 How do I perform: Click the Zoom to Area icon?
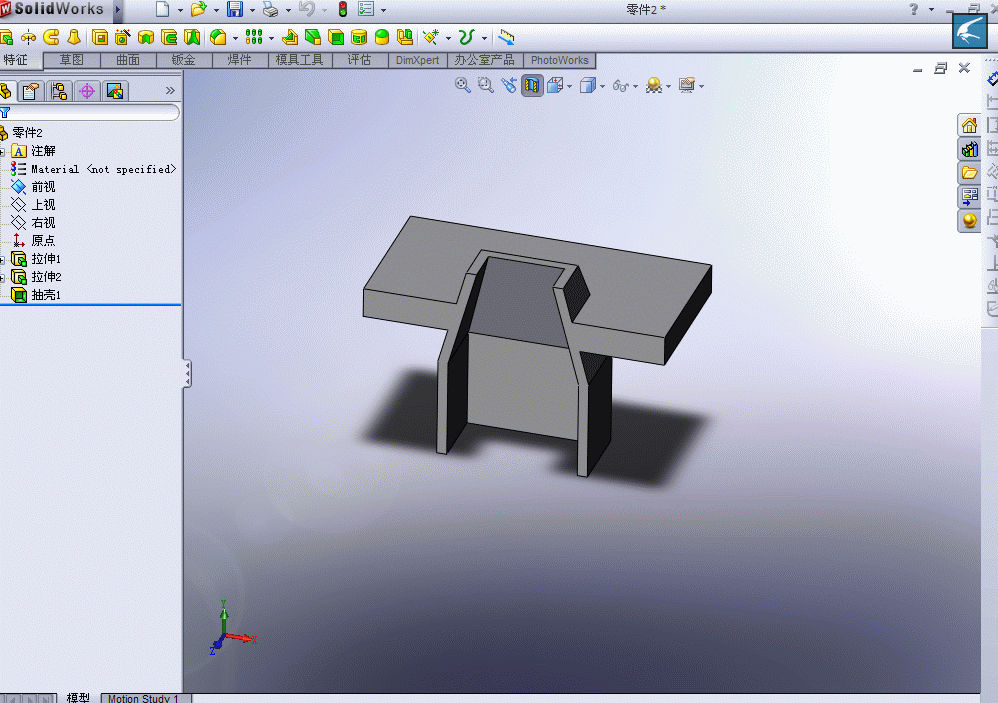click(x=486, y=85)
